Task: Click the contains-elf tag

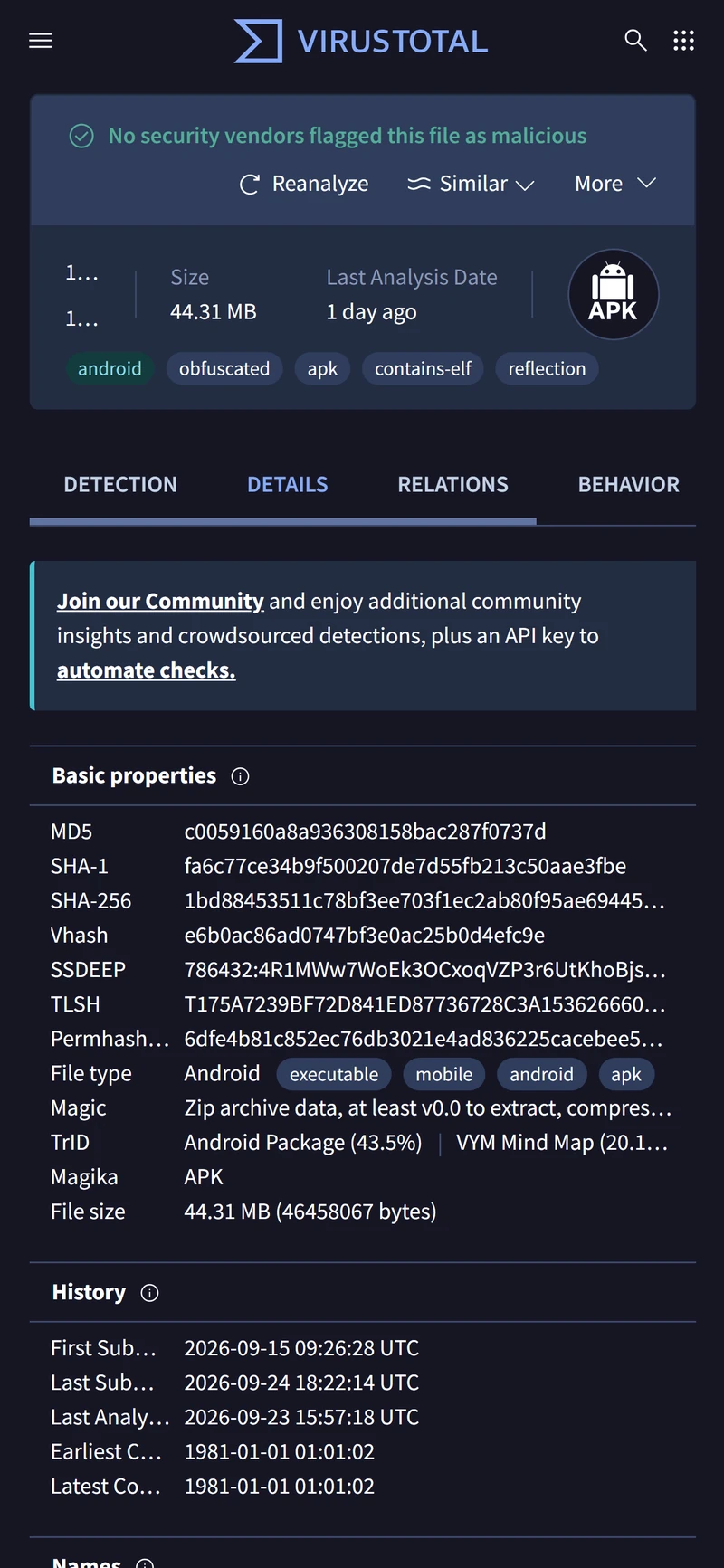Action: coord(423,369)
